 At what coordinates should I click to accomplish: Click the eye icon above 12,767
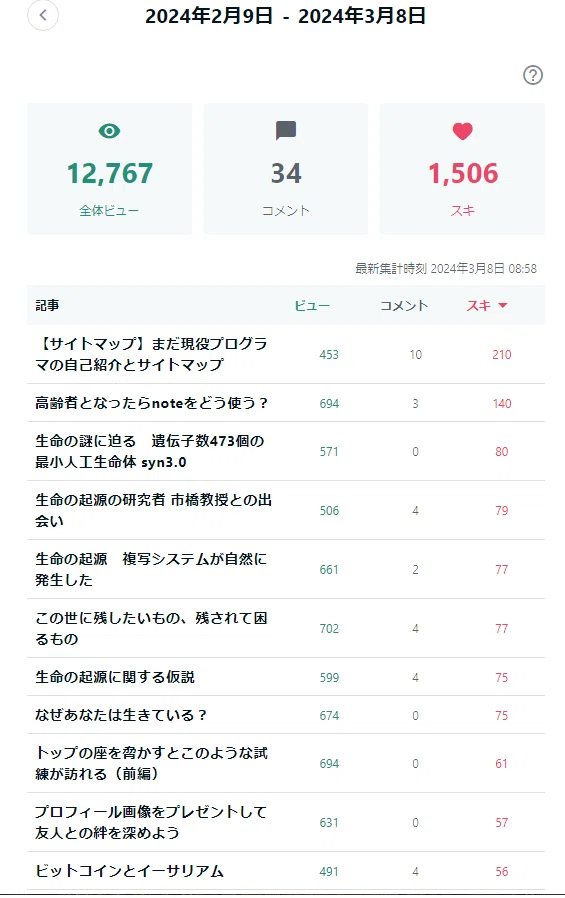[109, 131]
